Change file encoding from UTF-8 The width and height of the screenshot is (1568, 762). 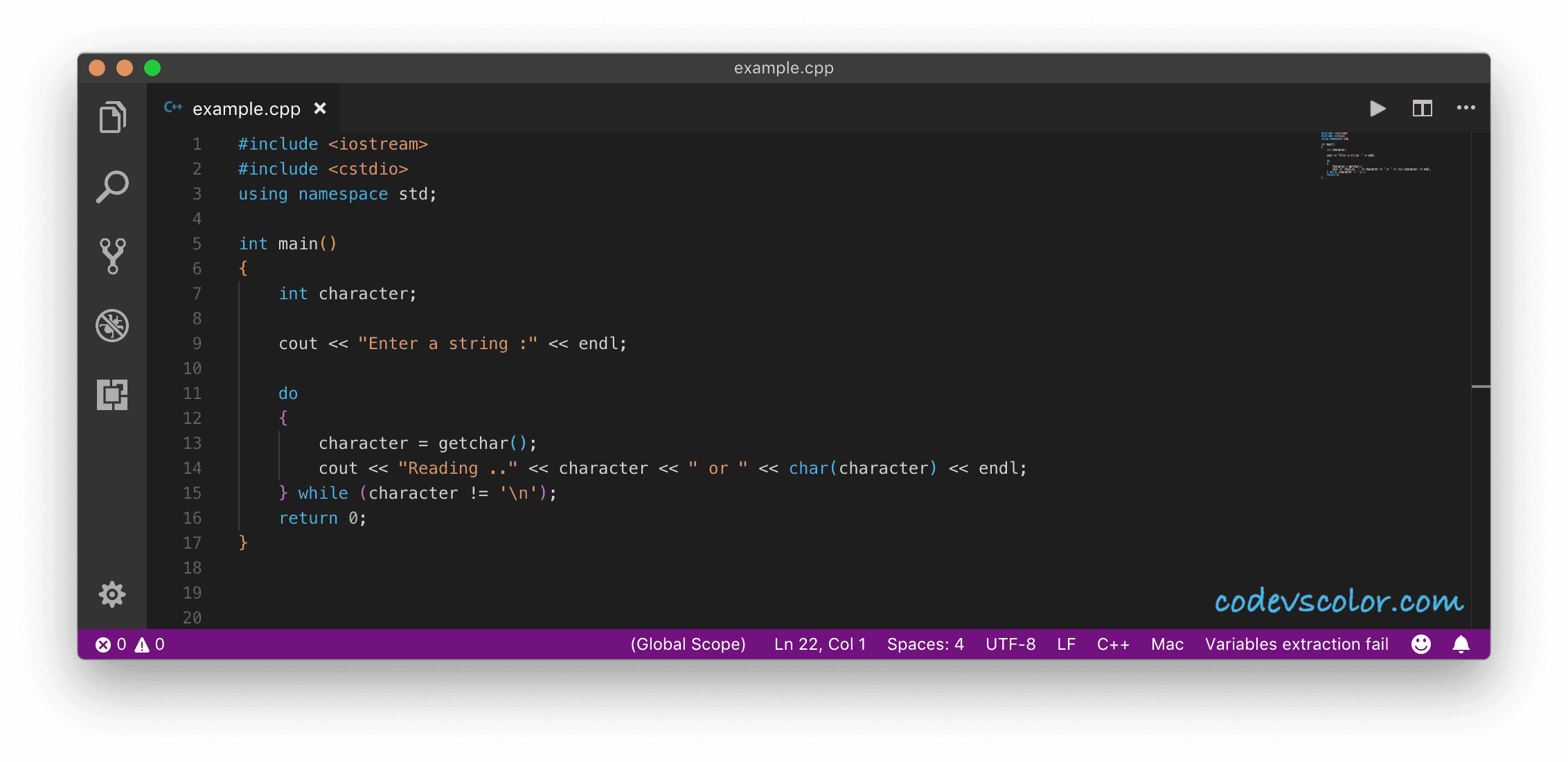tap(1010, 644)
